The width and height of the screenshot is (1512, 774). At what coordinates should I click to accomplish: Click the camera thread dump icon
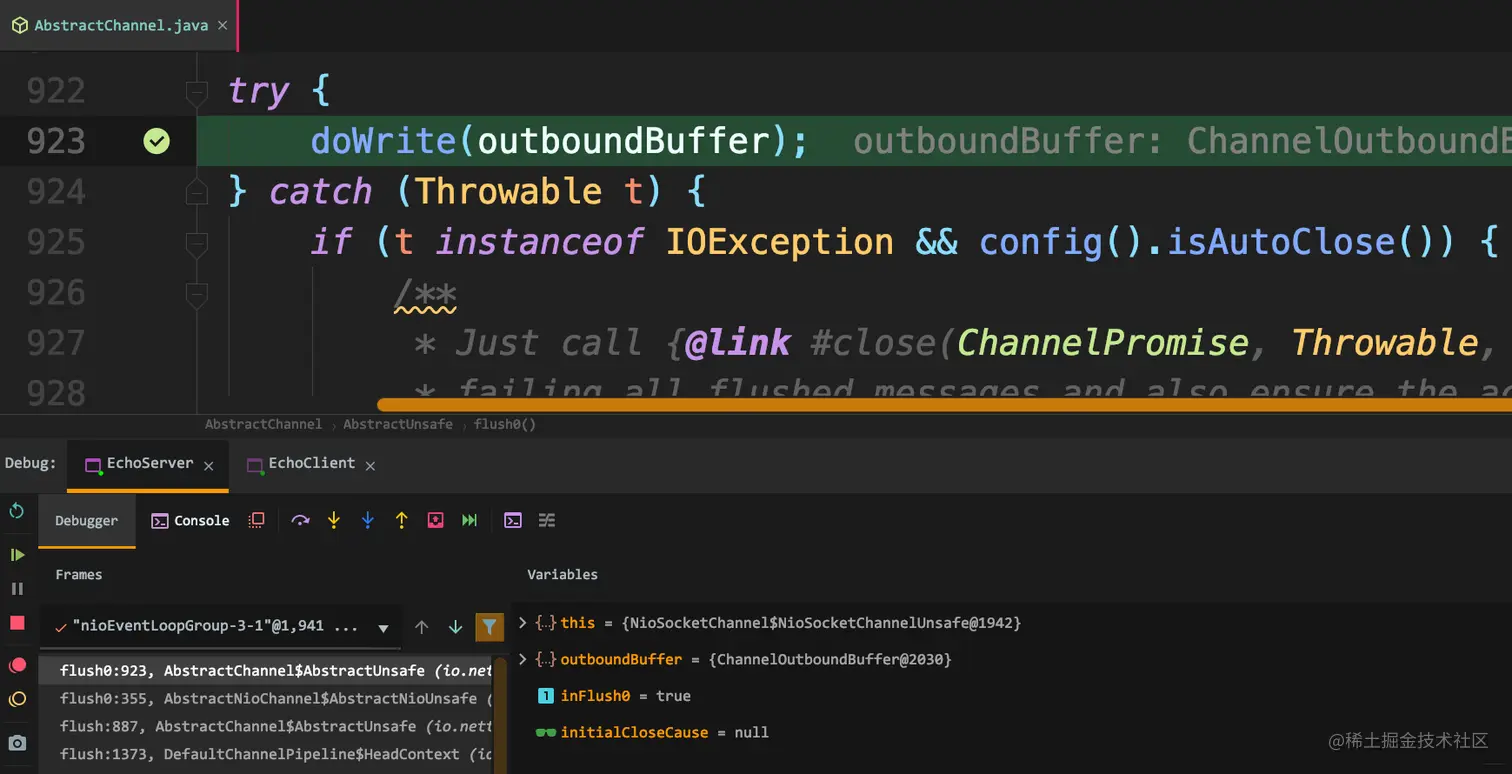click(x=17, y=743)
